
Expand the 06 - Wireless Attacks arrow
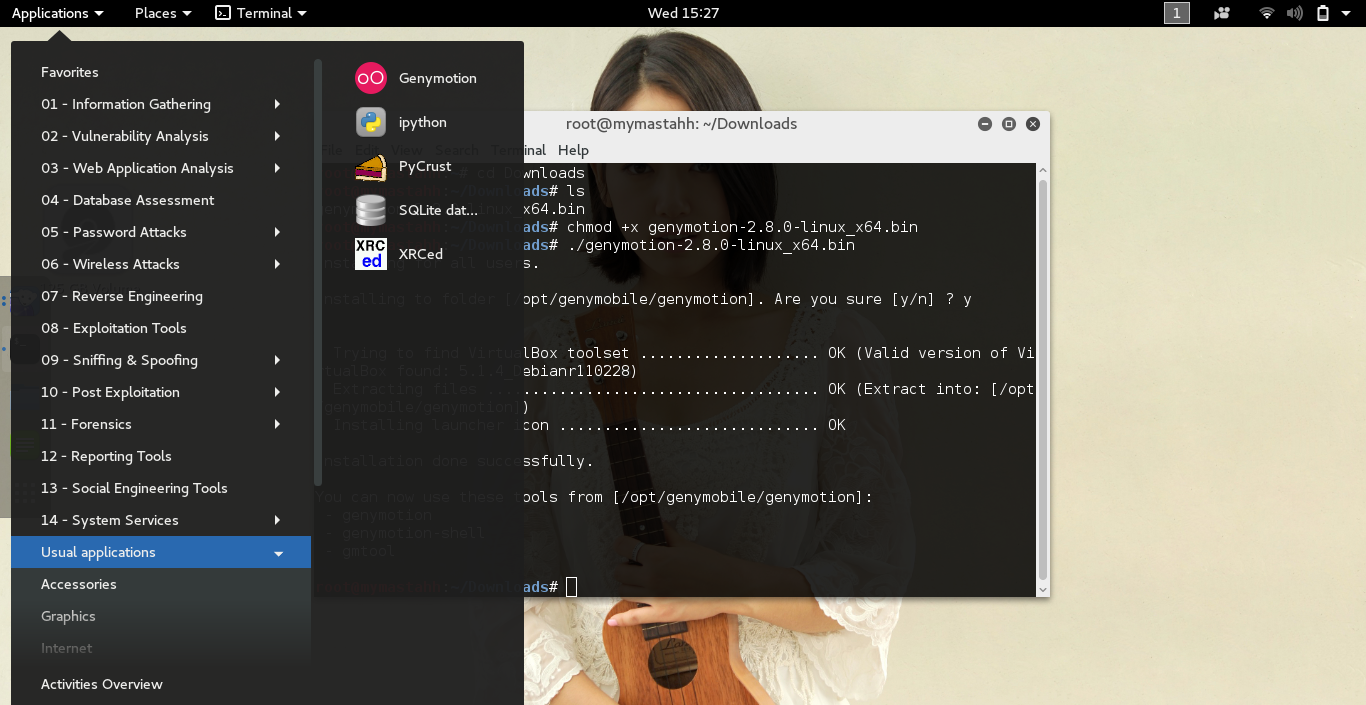[x=277, y=264]
